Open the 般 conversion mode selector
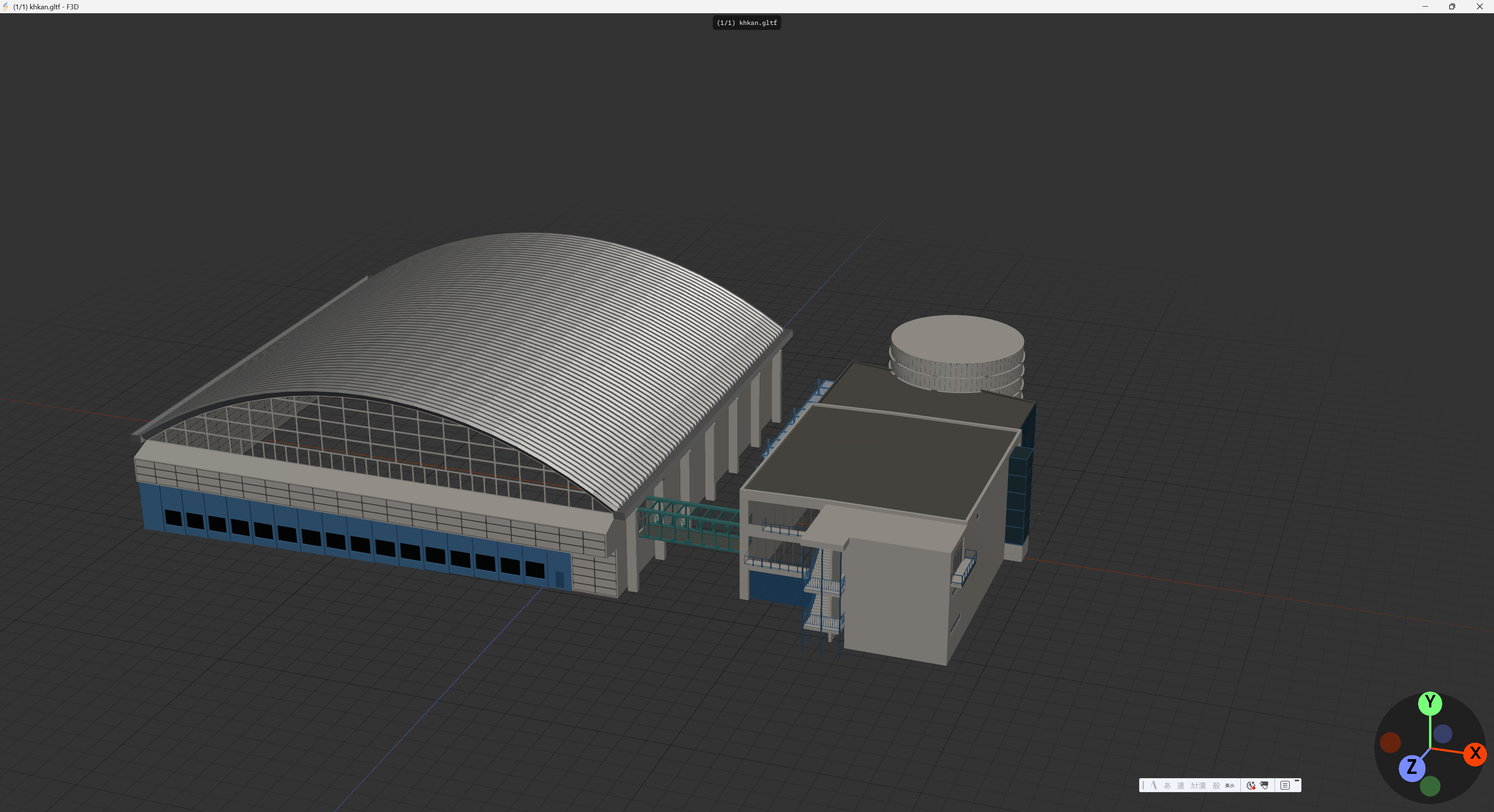This screenshot has height=812, width=1494. pyautogui.click(x=1216, y=786)
